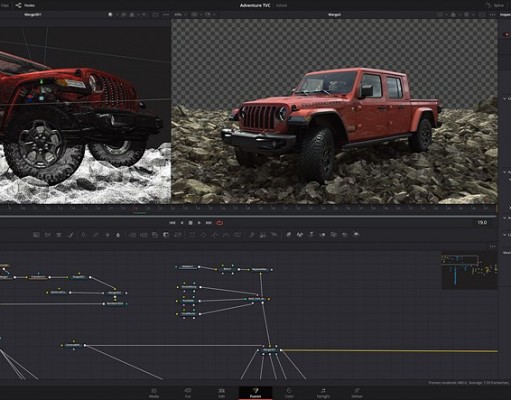The height and width of the screenshot is (400, 511).
Task: Click the current time field showing 19.0
Action: pos(482,222)
